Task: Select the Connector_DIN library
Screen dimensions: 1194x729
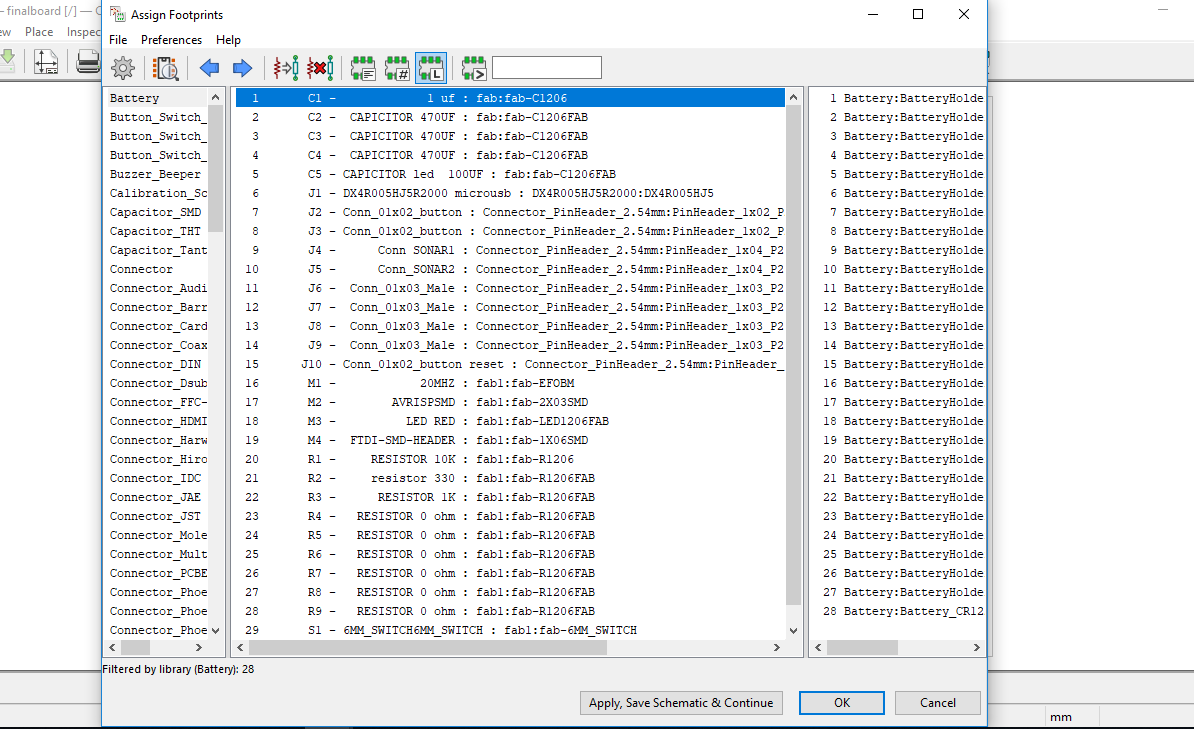Action: (157, 364)
